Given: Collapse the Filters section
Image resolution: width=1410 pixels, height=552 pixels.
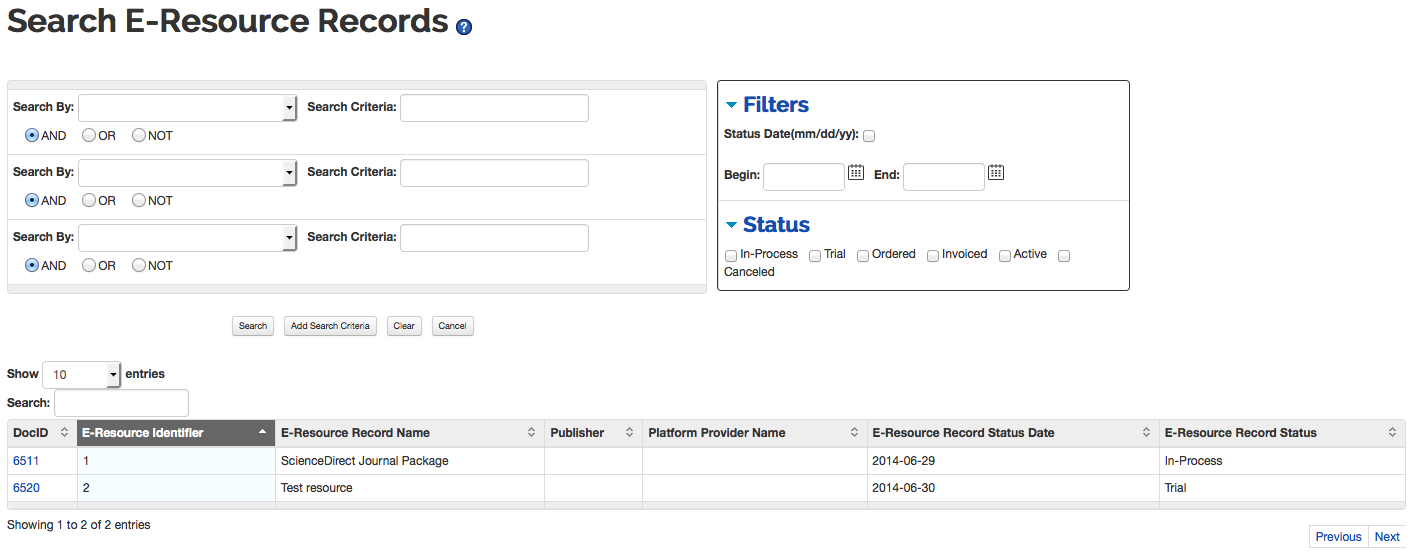Looking at the screenshot, I should (731, 105).
